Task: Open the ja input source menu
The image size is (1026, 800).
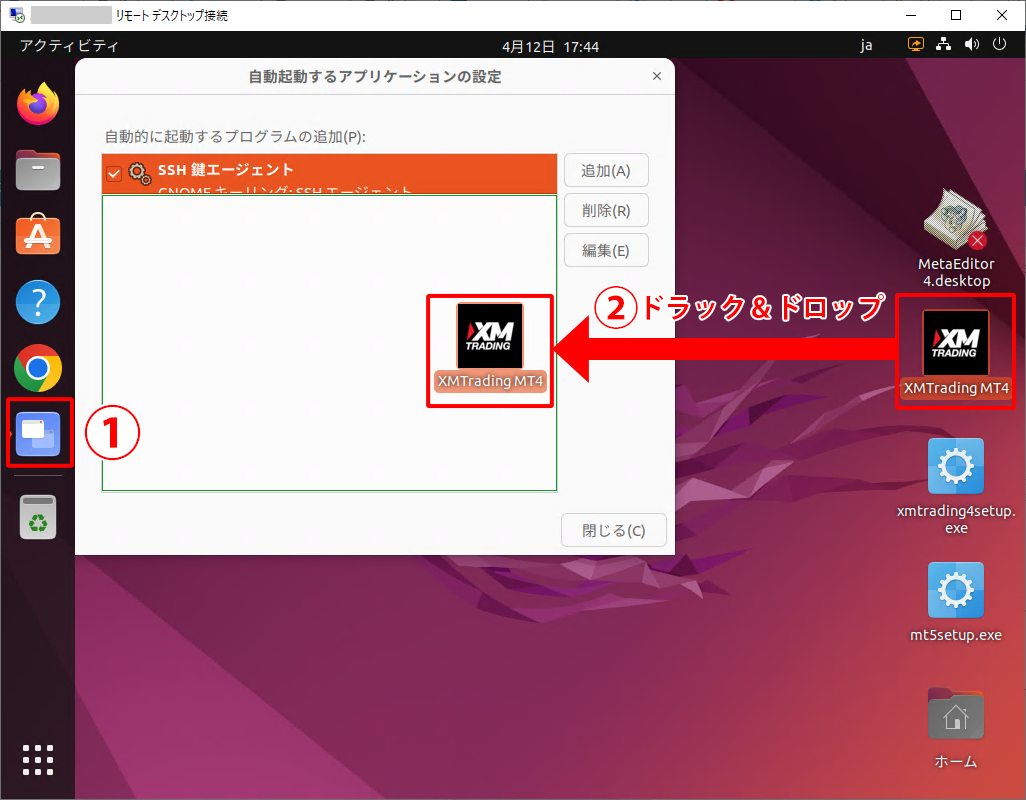Action: [866, 46]
